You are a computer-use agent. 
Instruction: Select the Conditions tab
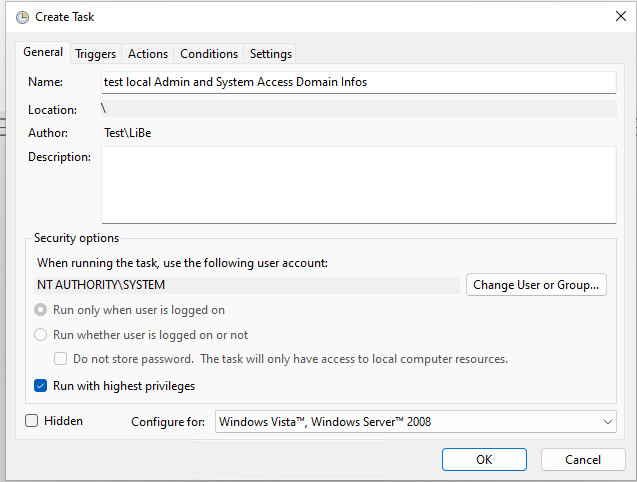click(x=209, y=54)
